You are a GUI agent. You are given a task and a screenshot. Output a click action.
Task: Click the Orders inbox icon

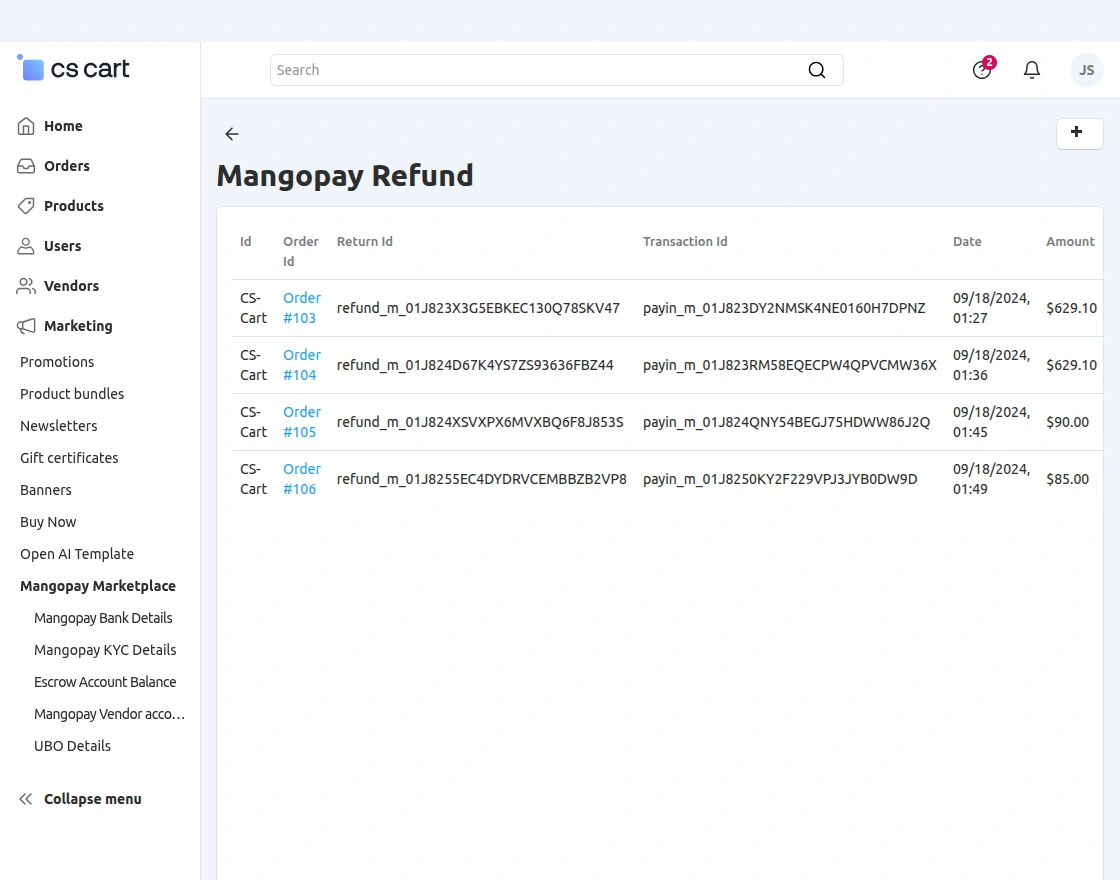coord(26,166)
